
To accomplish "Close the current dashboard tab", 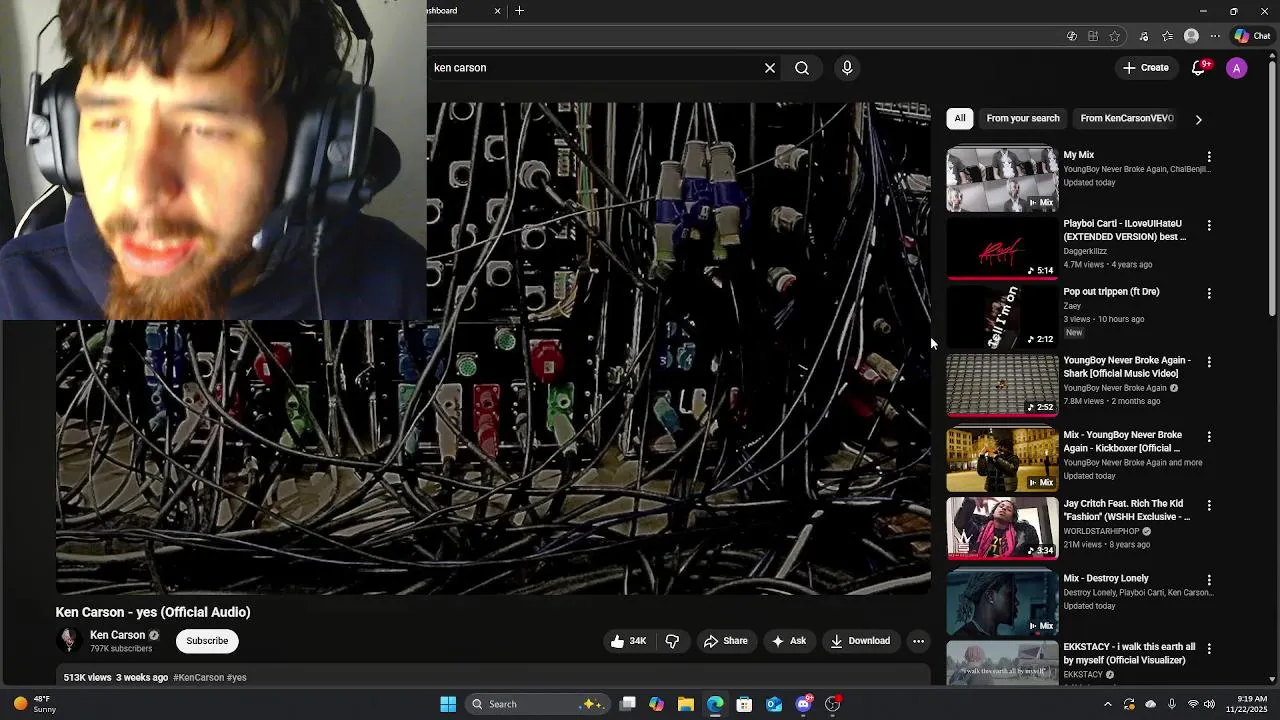I will (x=497, y=11).
